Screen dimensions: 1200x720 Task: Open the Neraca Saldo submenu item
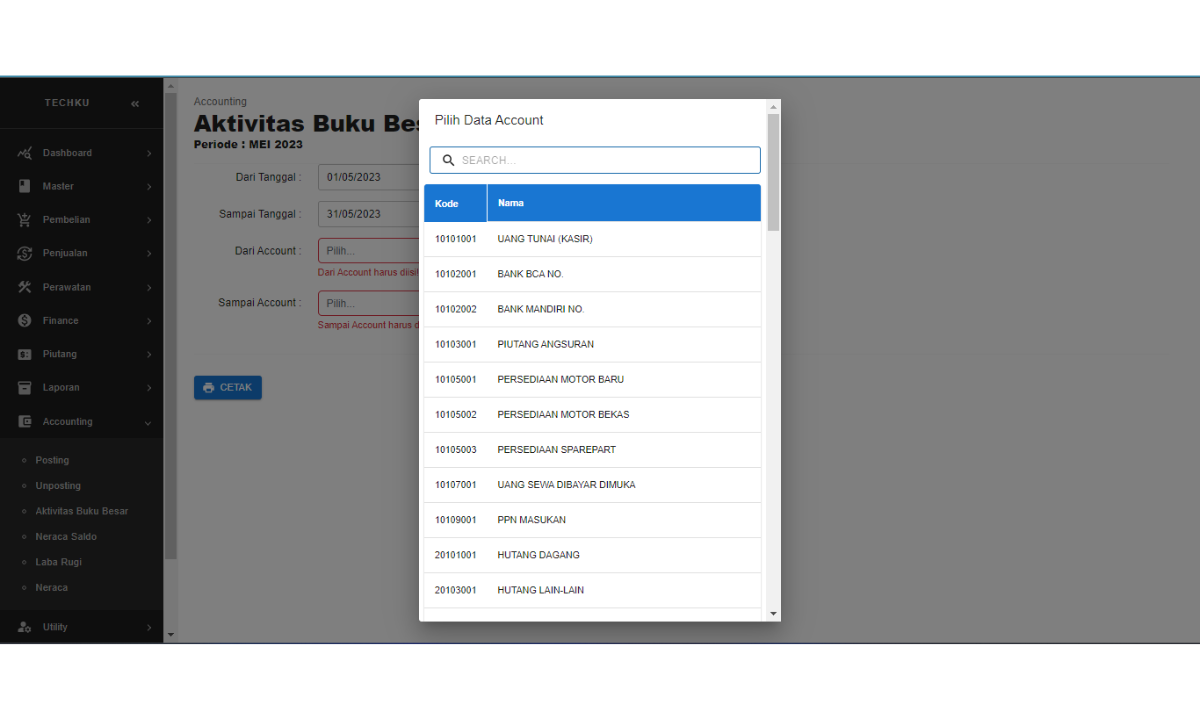66,537
